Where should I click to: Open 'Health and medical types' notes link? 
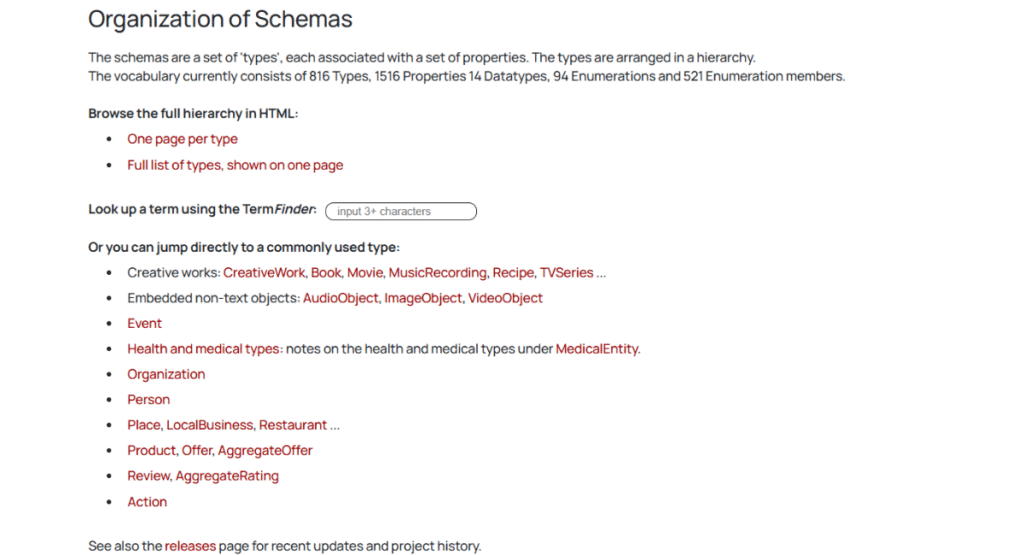(204, 349)
